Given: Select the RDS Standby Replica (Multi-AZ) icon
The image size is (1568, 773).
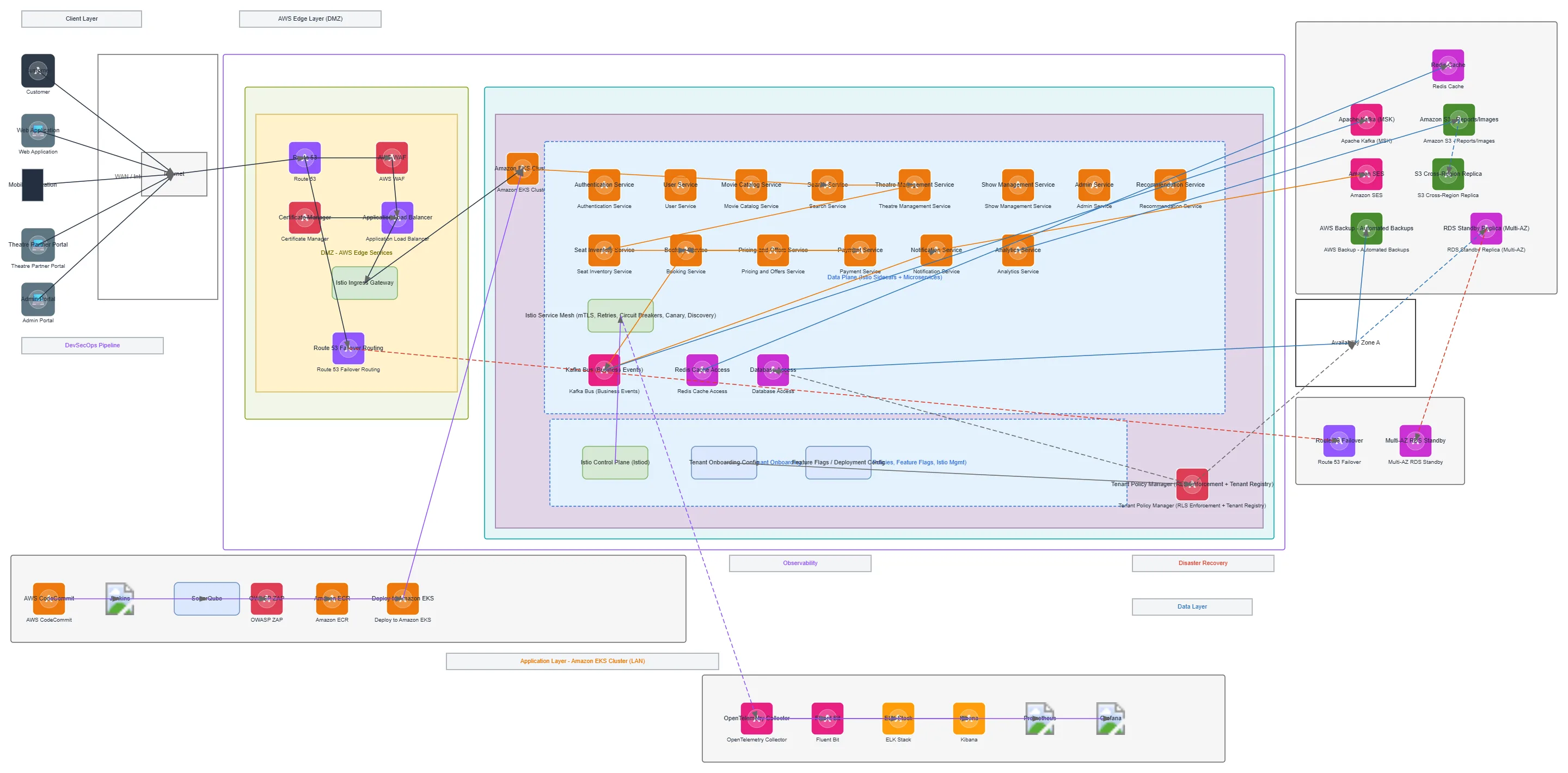Looking at the screenshot, I should [1486, 228].
